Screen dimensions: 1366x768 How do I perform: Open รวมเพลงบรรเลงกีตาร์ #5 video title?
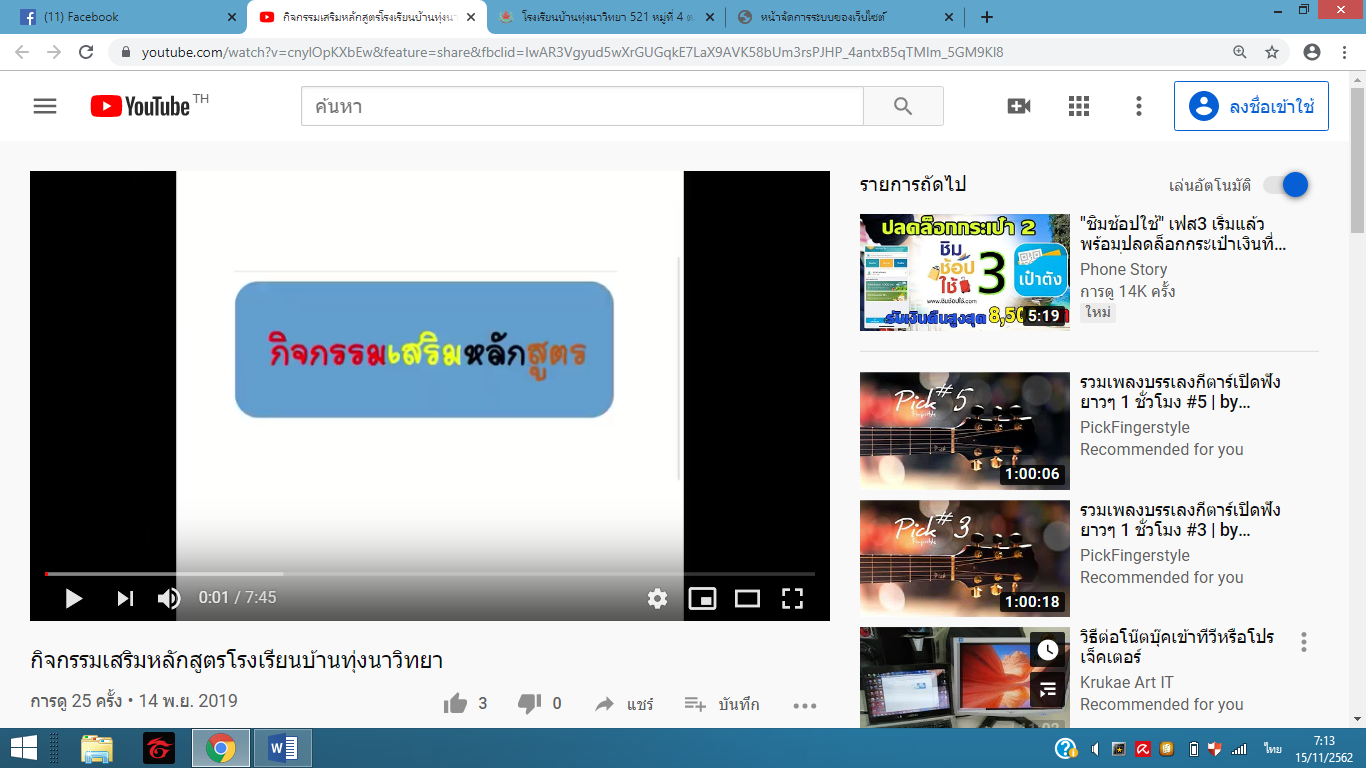click(1180, 392)
